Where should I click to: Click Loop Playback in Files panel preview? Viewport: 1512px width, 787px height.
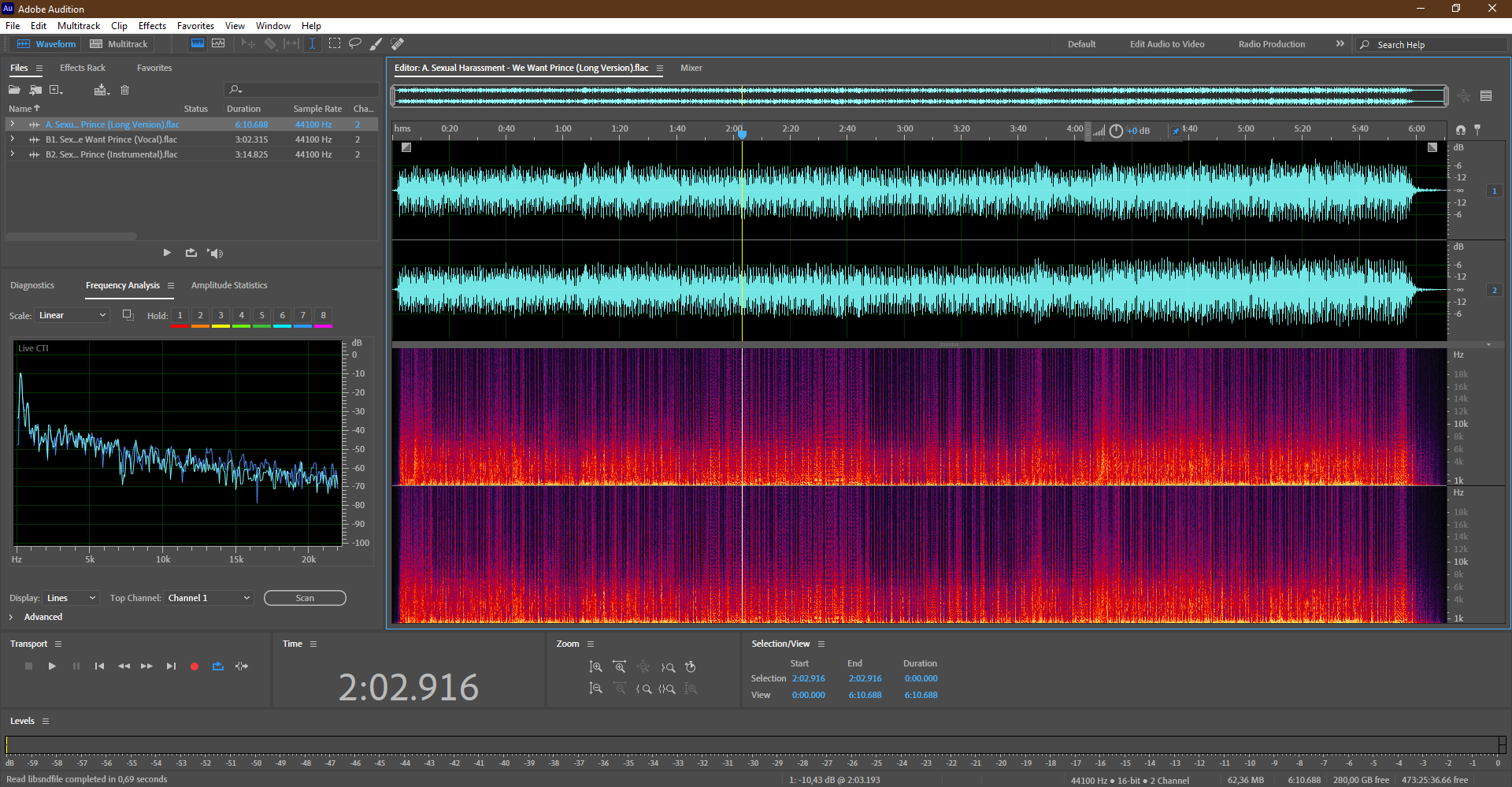(x=191, y=253)
